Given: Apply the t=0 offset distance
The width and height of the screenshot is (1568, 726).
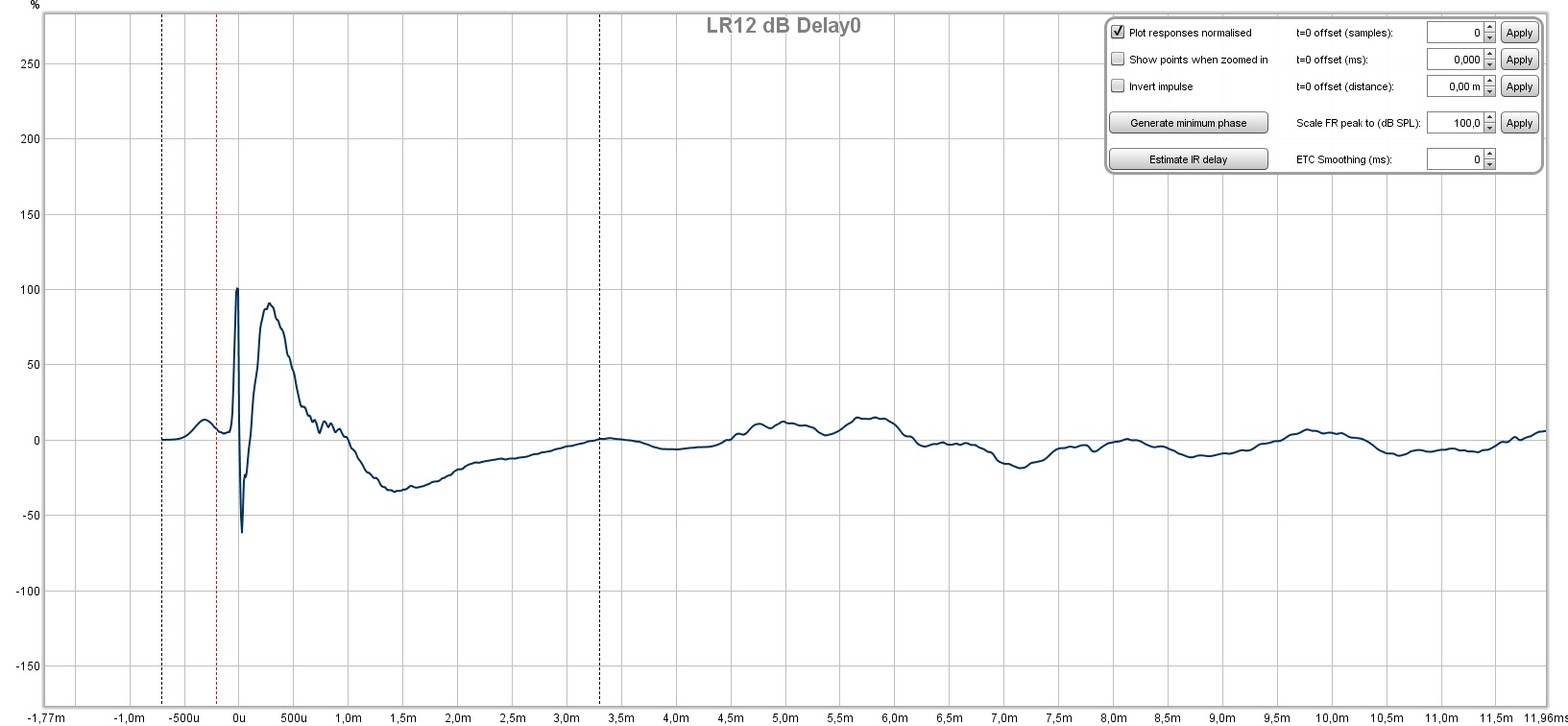Looking at the screenshot, I should (x=1519, y=86).
